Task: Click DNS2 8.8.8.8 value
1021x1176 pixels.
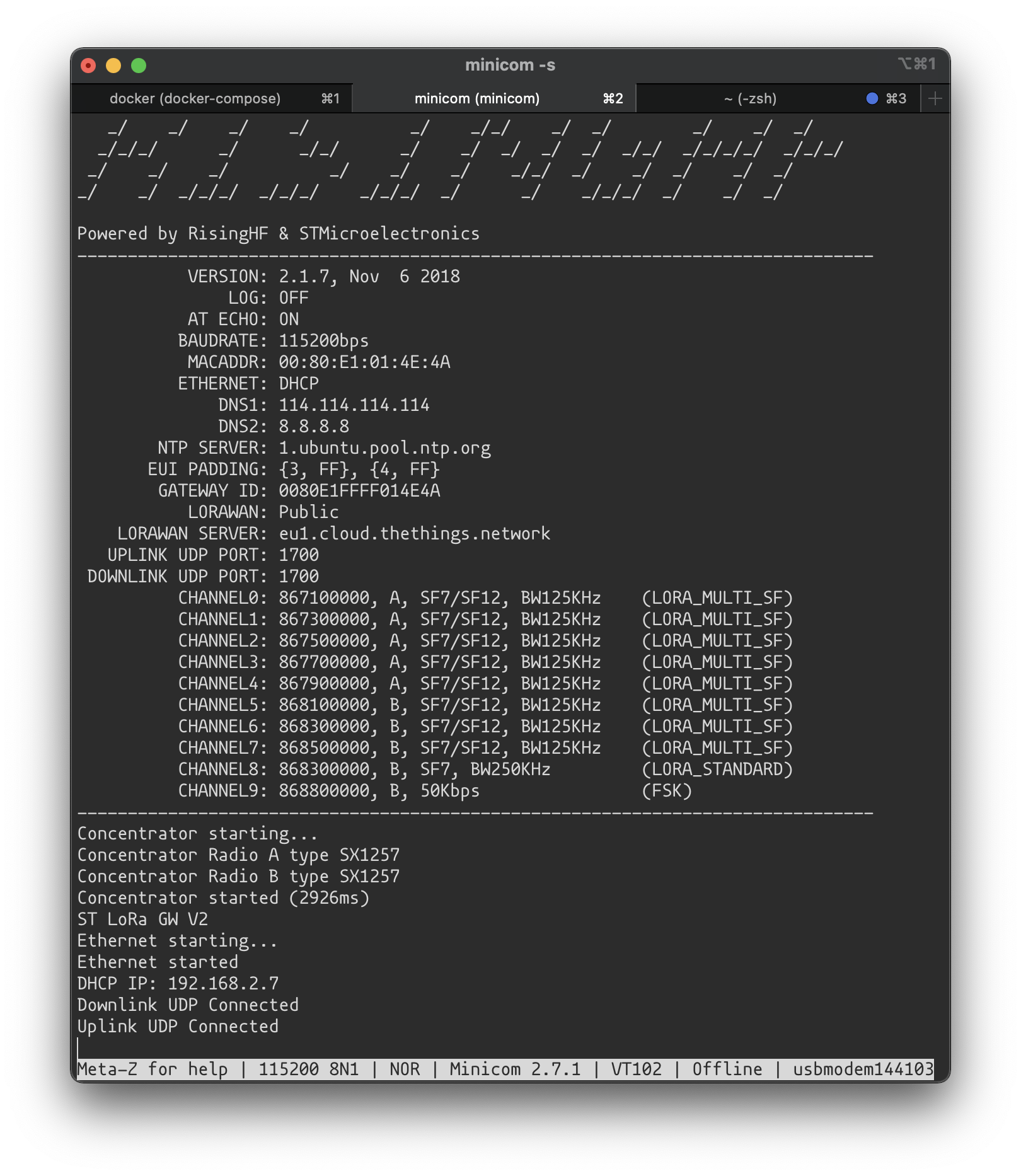Action: 314,427
